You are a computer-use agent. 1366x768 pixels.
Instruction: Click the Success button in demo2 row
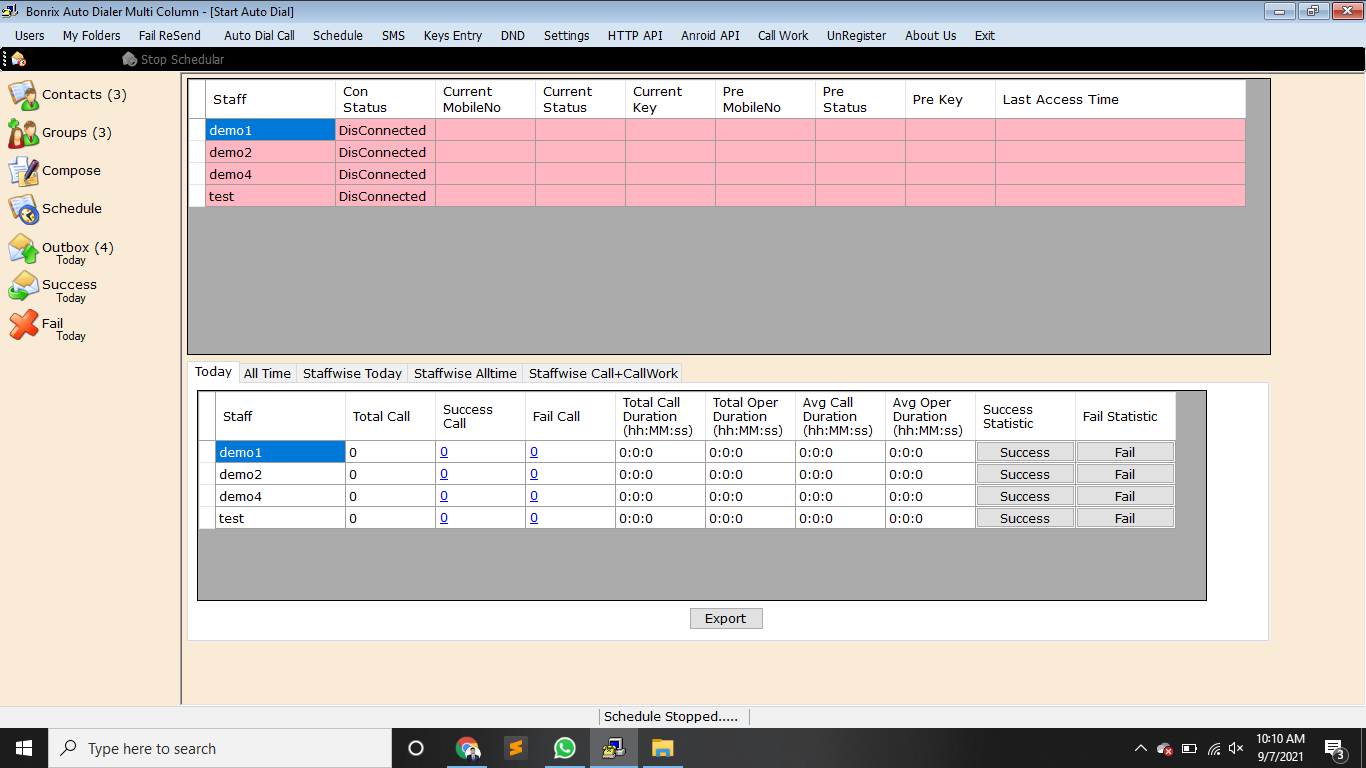(x=1025, y=475)
